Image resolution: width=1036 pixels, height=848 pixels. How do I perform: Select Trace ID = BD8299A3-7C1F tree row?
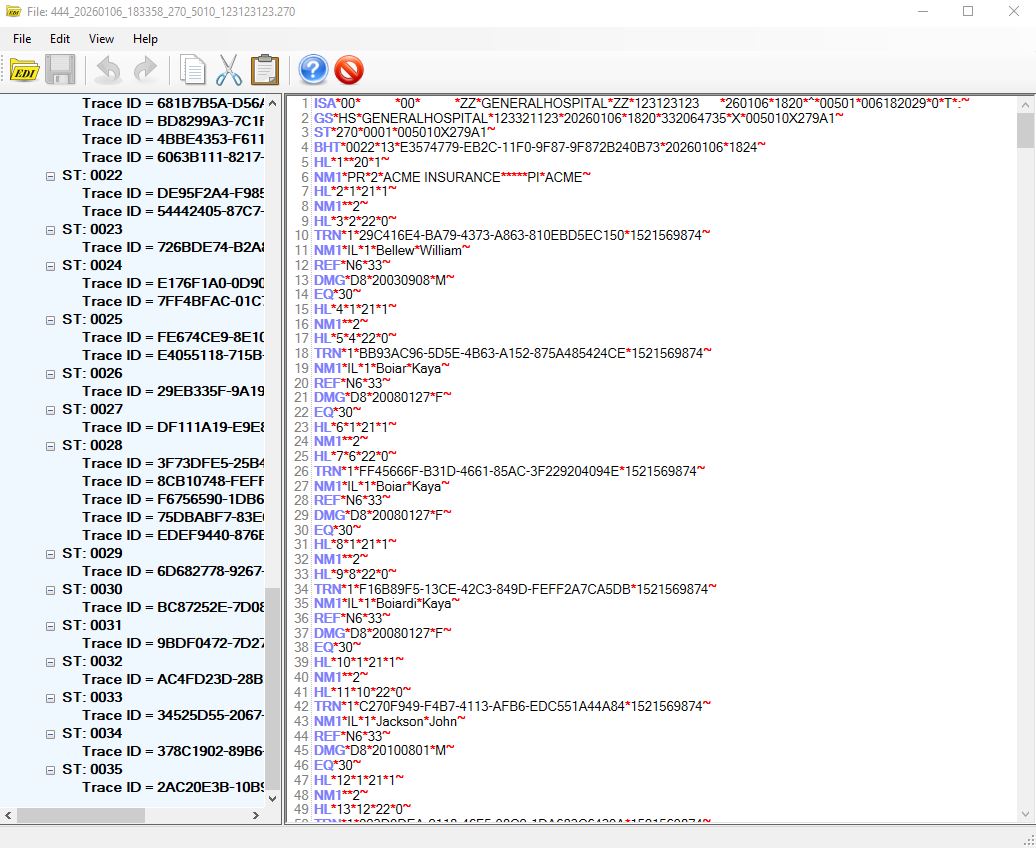tap(173, 121)
